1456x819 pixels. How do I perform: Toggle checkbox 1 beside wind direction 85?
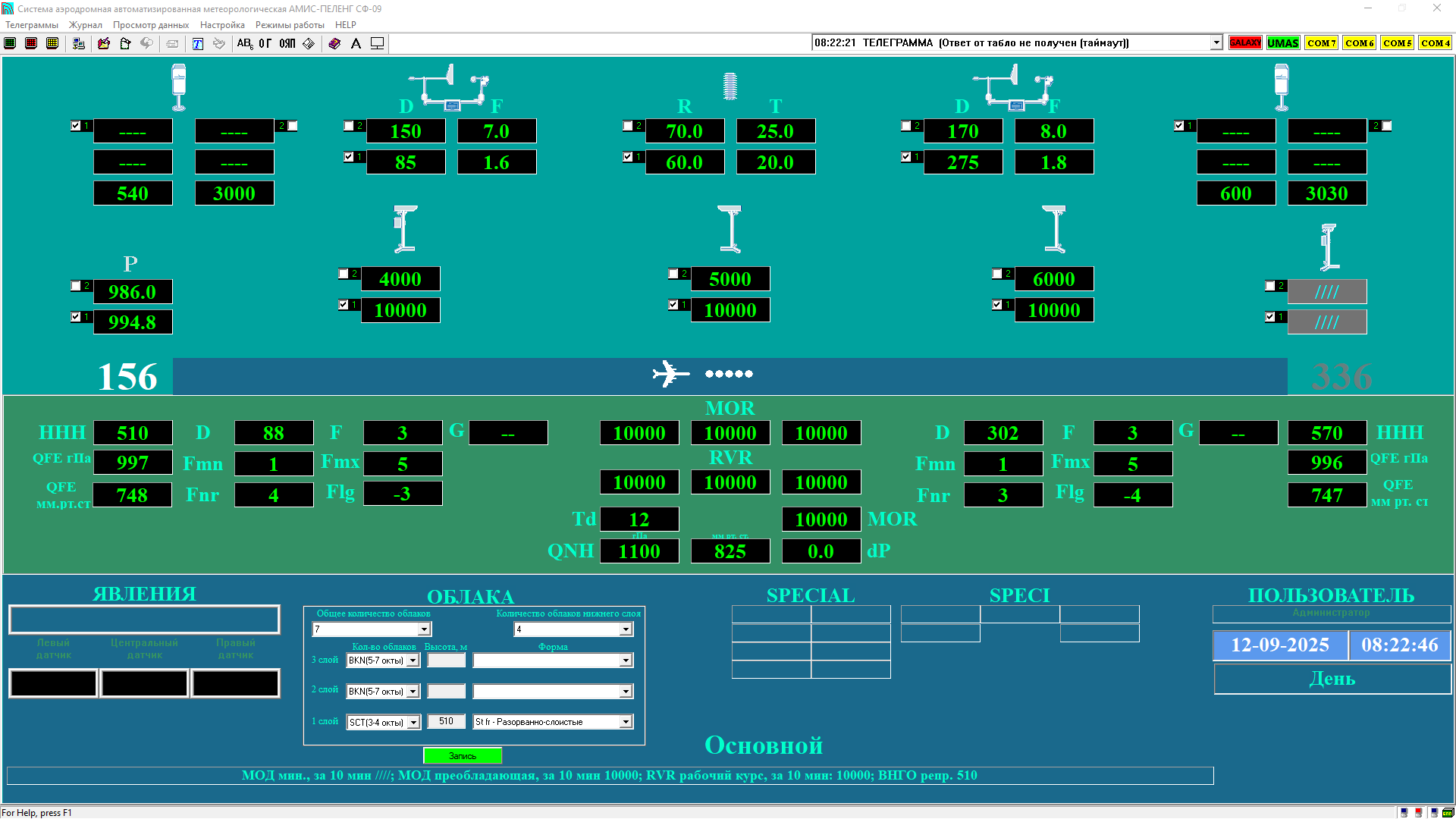coord(349,157)
